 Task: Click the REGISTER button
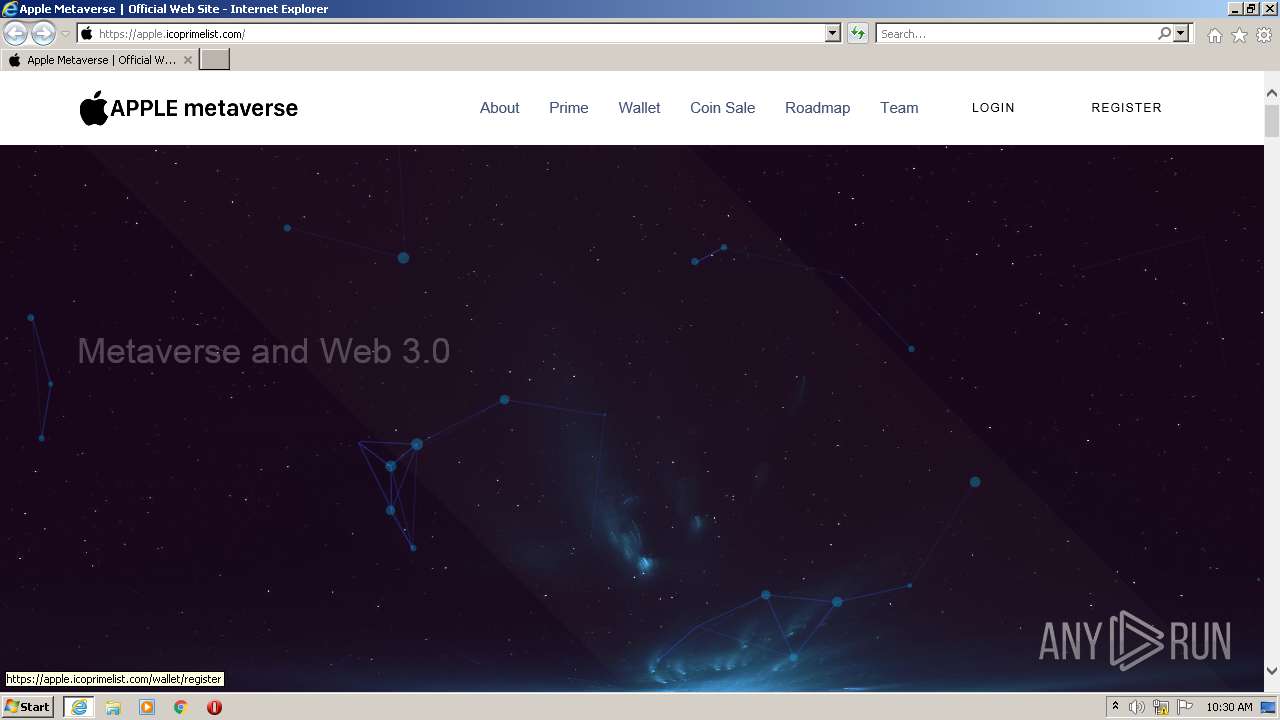tap(1126, 108)
